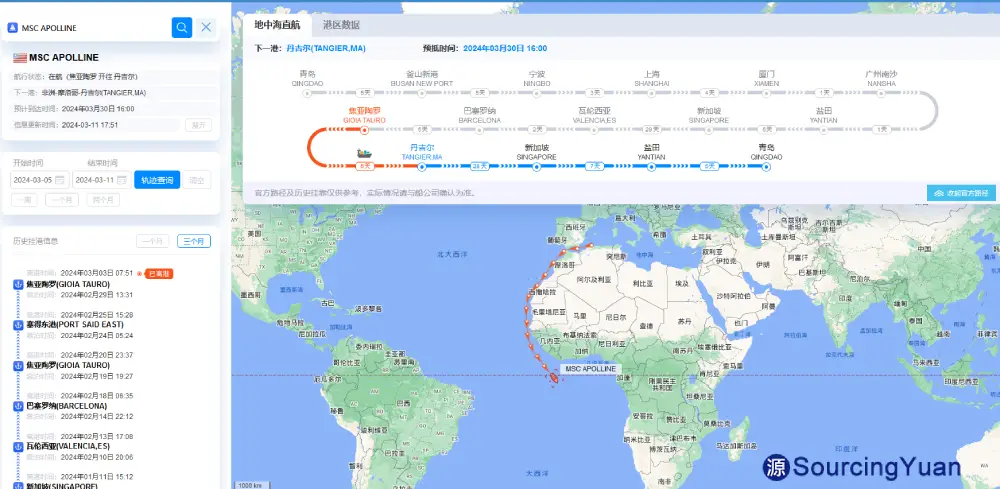
Task: Click the final blue QINGDAO route node
Action: coord(766,167)
